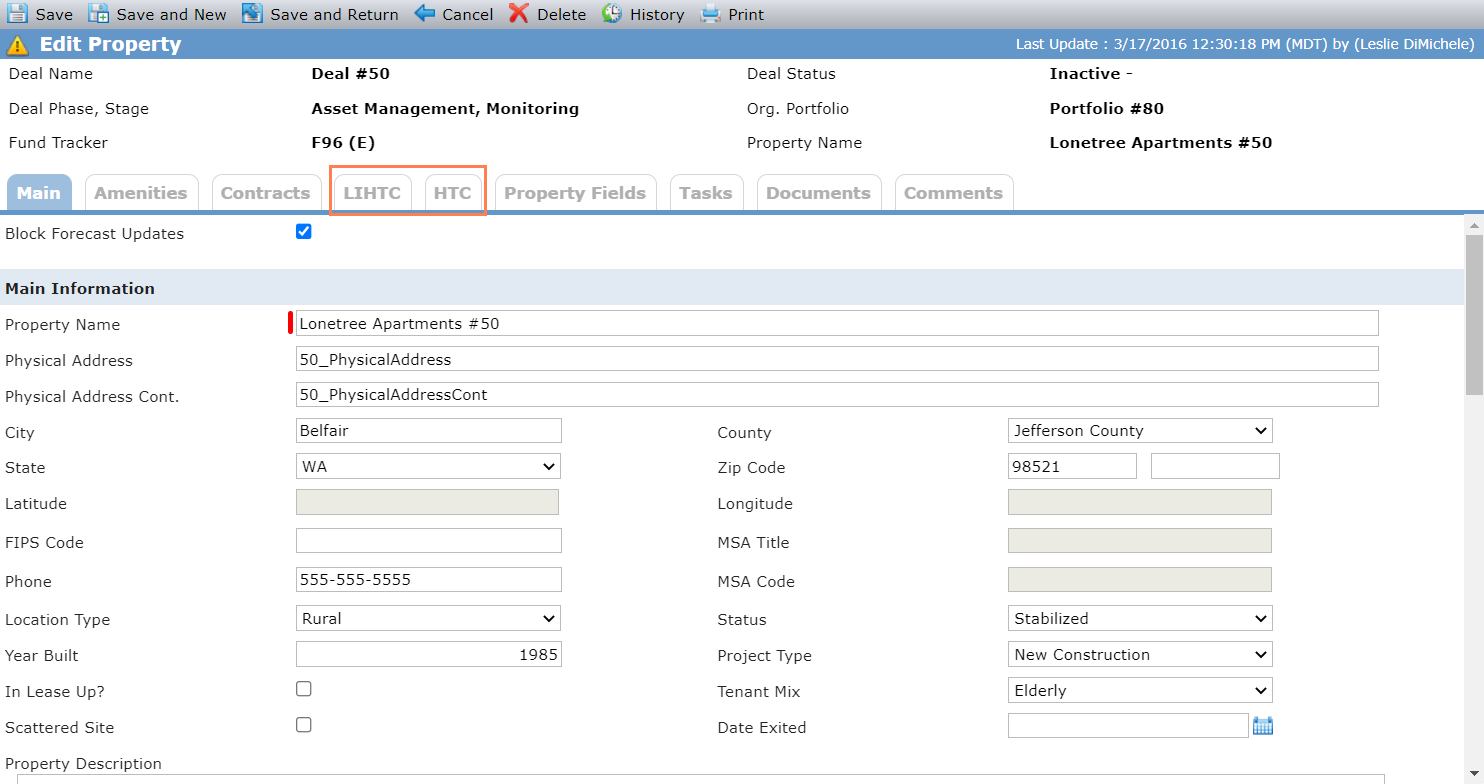Click the Save floppy disk icon
This screenshot has height=784, width=1484.
(x=17, y=14)
